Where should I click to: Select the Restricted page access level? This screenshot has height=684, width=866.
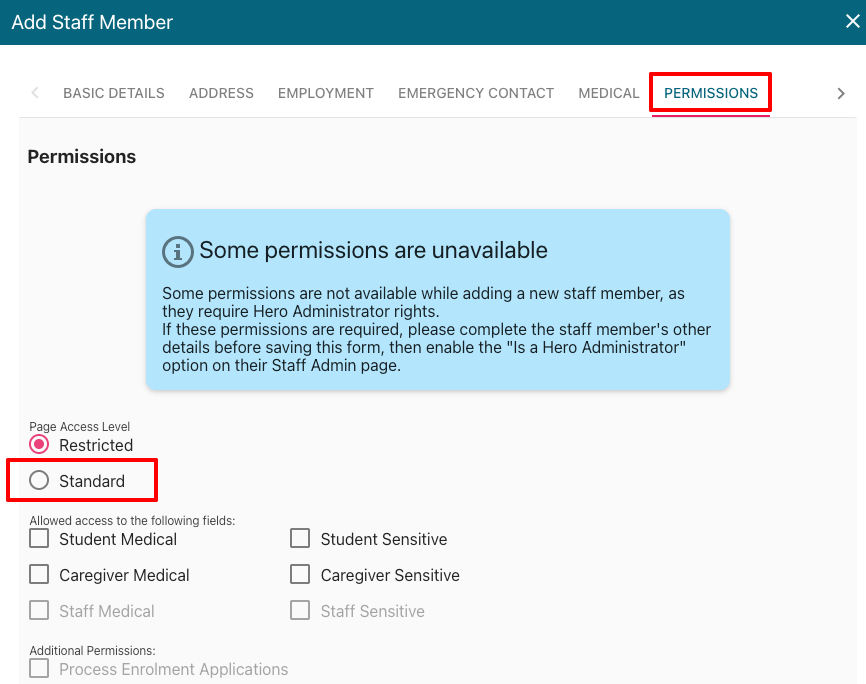tap(40, 445)
